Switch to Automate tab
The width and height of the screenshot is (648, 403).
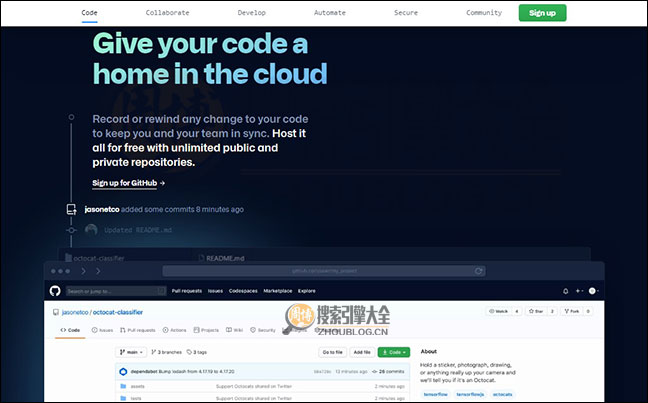click(330, 13)
